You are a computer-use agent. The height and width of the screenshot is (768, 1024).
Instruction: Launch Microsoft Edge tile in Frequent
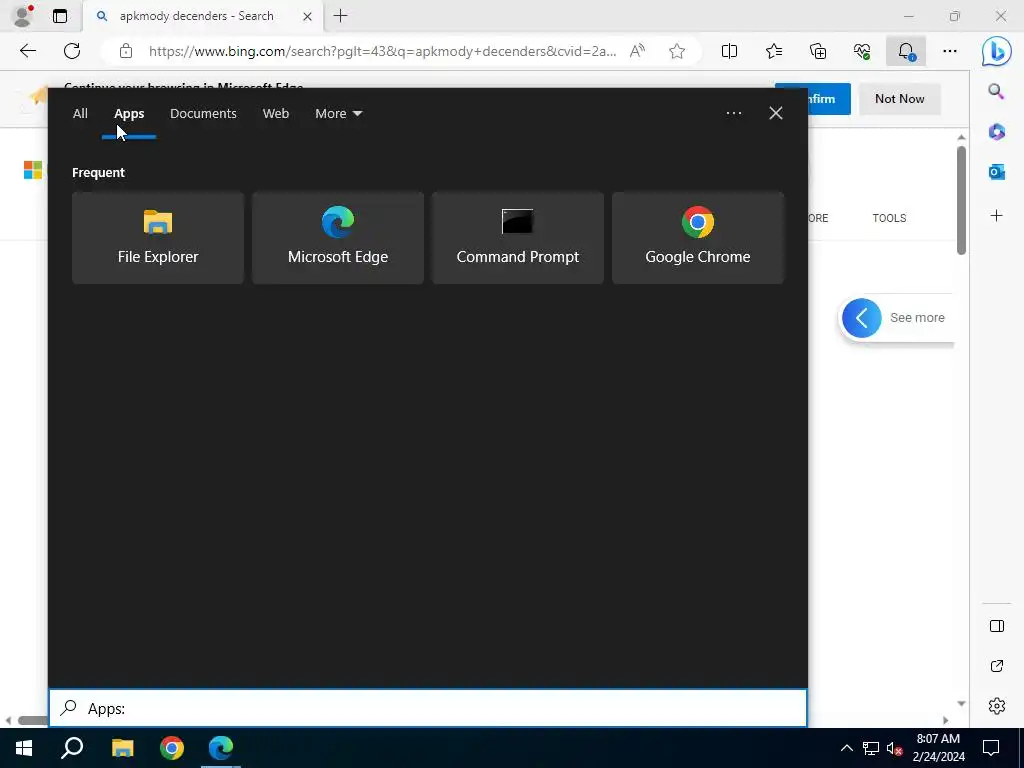tap(338, 238)
